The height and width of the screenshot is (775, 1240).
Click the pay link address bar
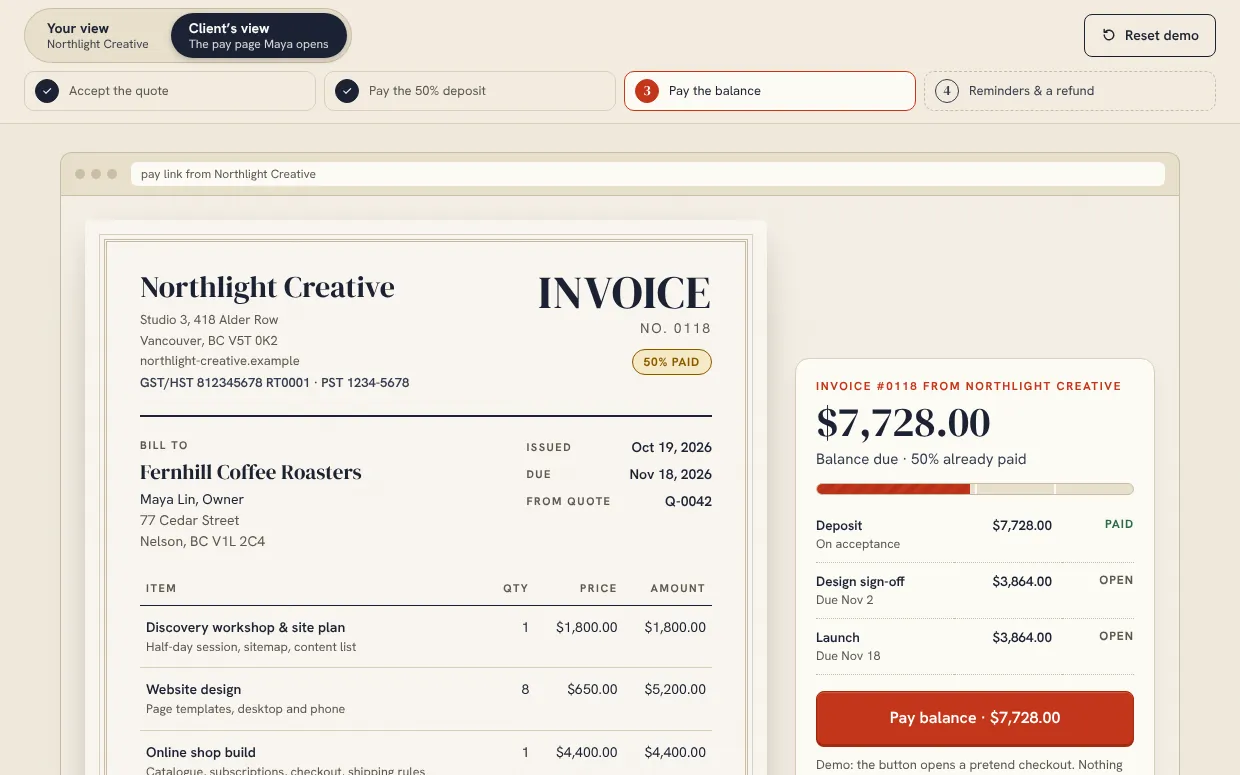[x=648, y=174]
